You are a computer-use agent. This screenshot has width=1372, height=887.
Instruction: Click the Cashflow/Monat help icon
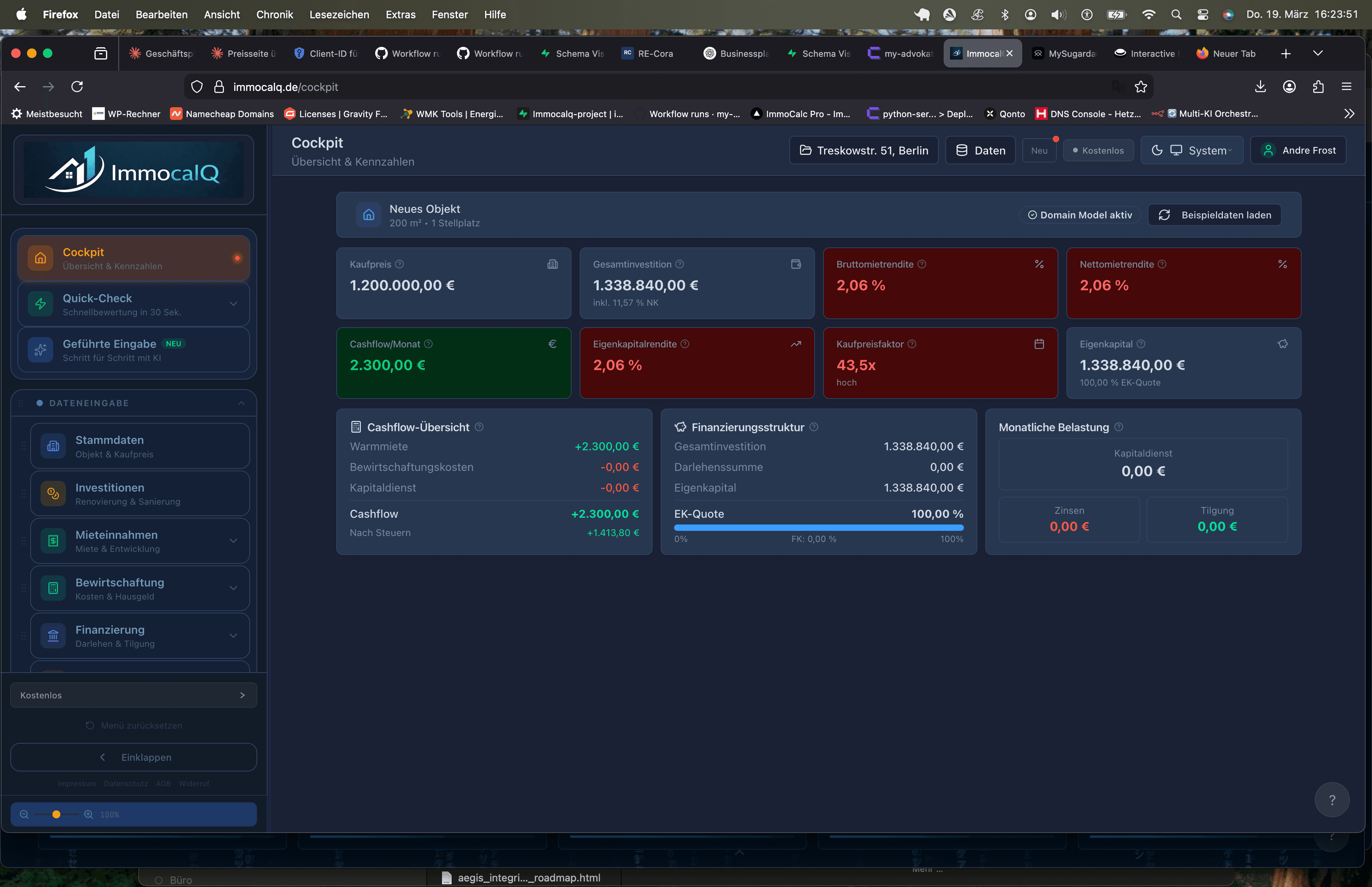tap(428, 344)
